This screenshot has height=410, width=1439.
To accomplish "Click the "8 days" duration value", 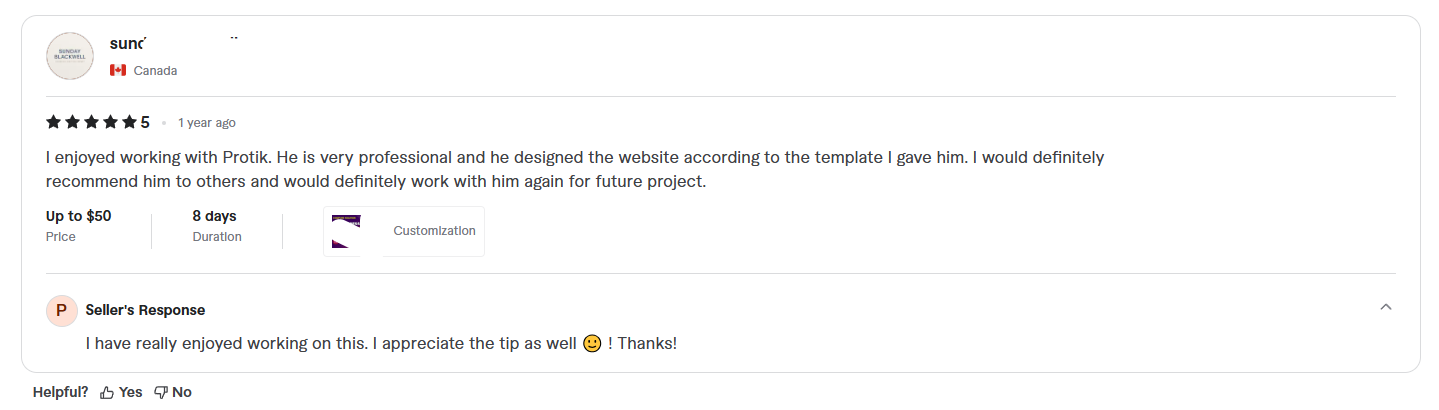I will 214,216.
